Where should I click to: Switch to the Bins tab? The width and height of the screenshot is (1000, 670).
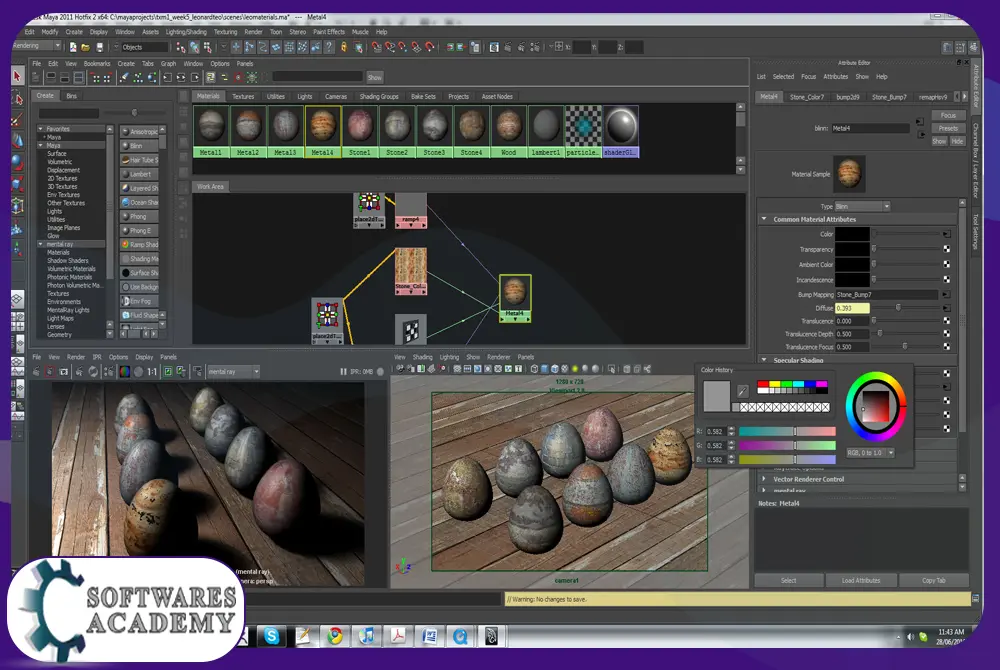71,96
